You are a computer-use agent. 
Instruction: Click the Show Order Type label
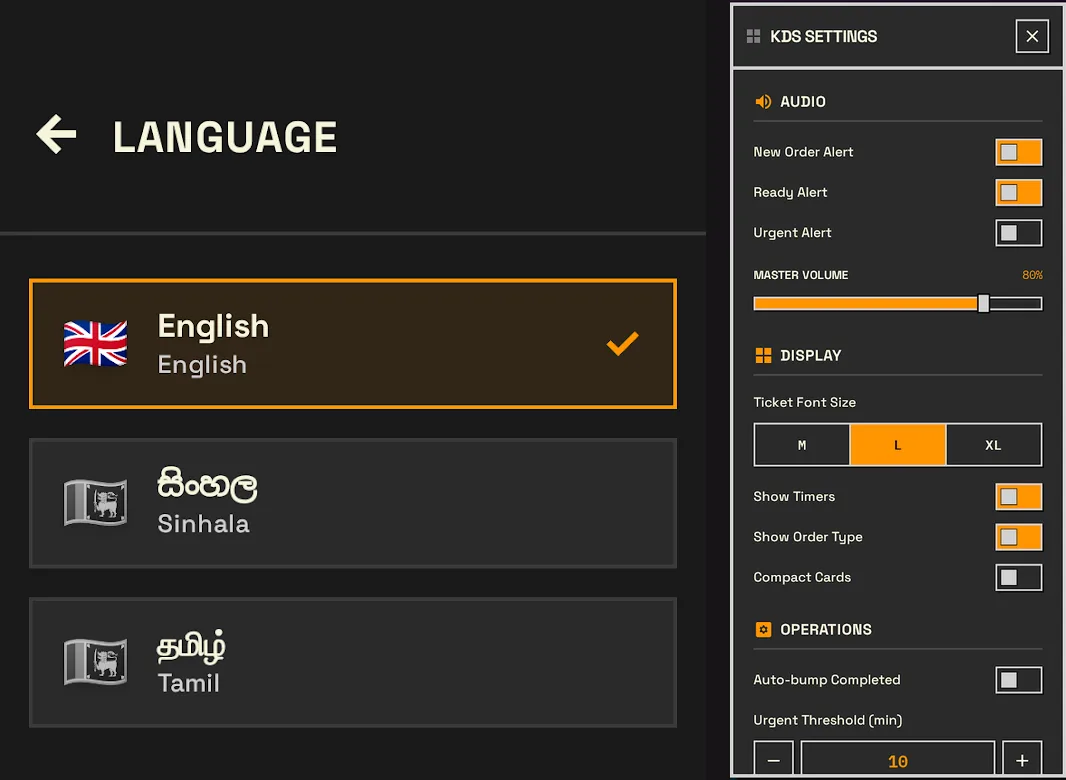tap(808, 537)
